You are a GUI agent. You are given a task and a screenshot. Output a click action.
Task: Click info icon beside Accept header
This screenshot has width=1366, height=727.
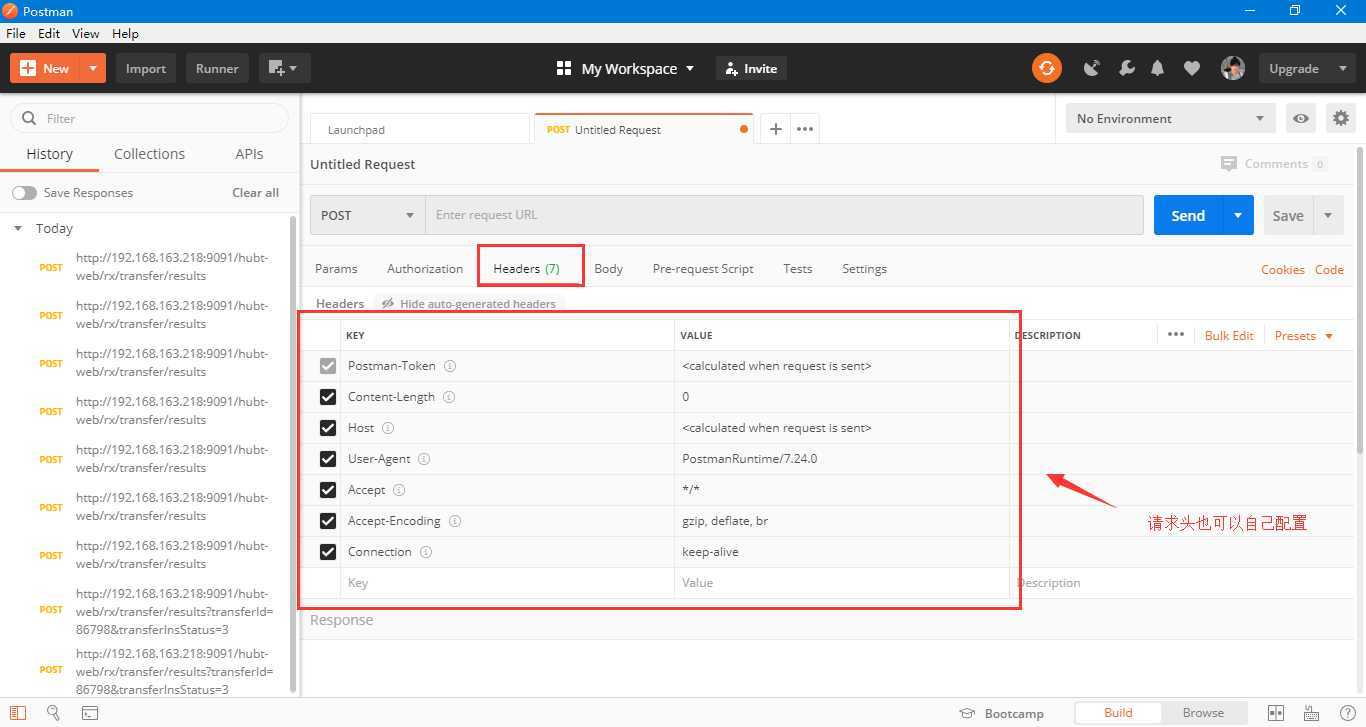(x=399, y=490)
